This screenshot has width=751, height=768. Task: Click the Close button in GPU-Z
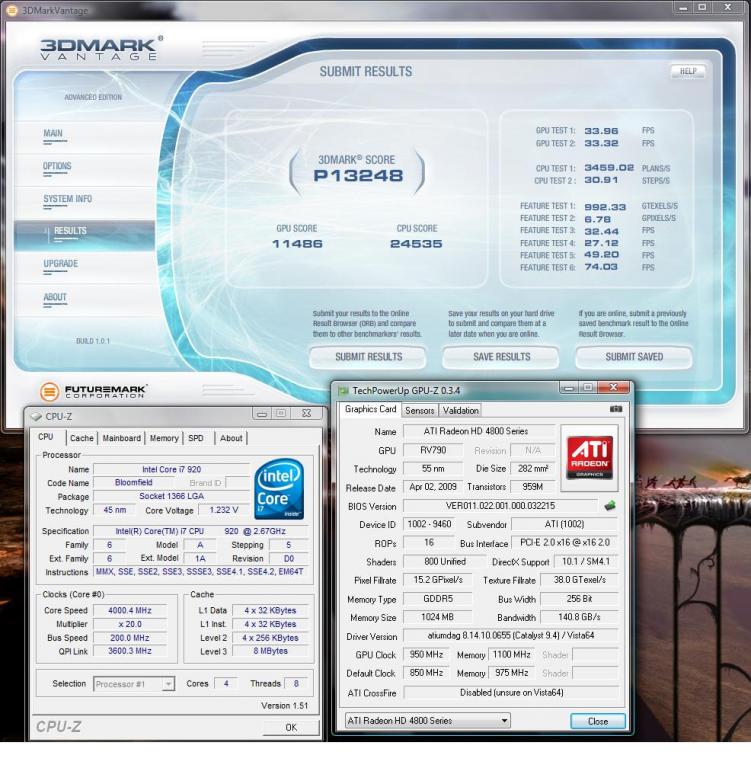point(598,721)
